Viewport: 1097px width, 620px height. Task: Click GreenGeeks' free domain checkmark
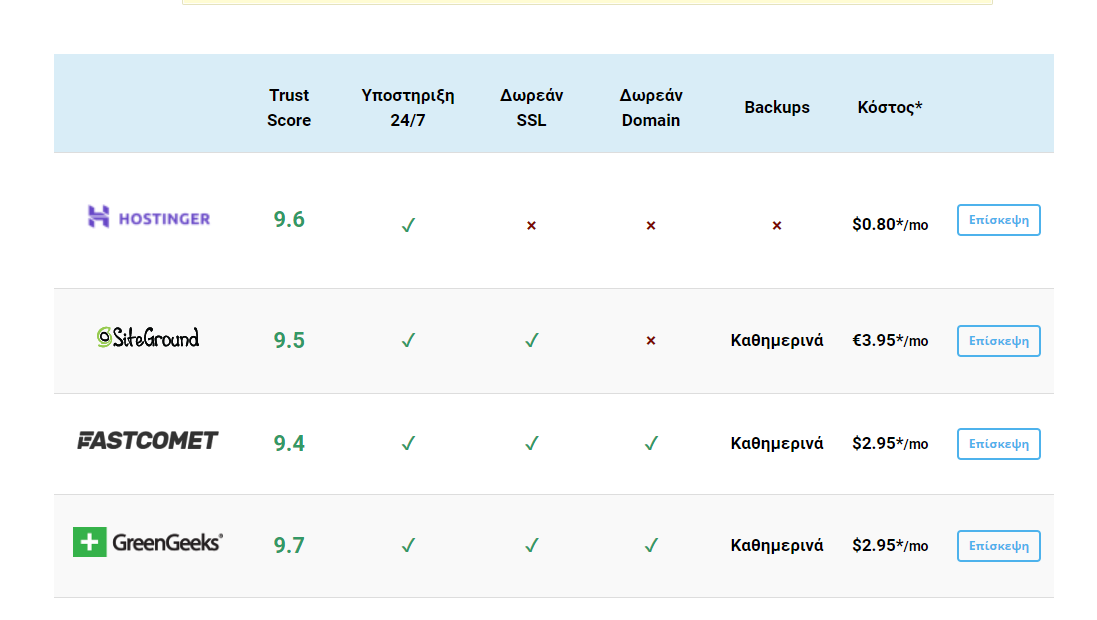(651, 545)
